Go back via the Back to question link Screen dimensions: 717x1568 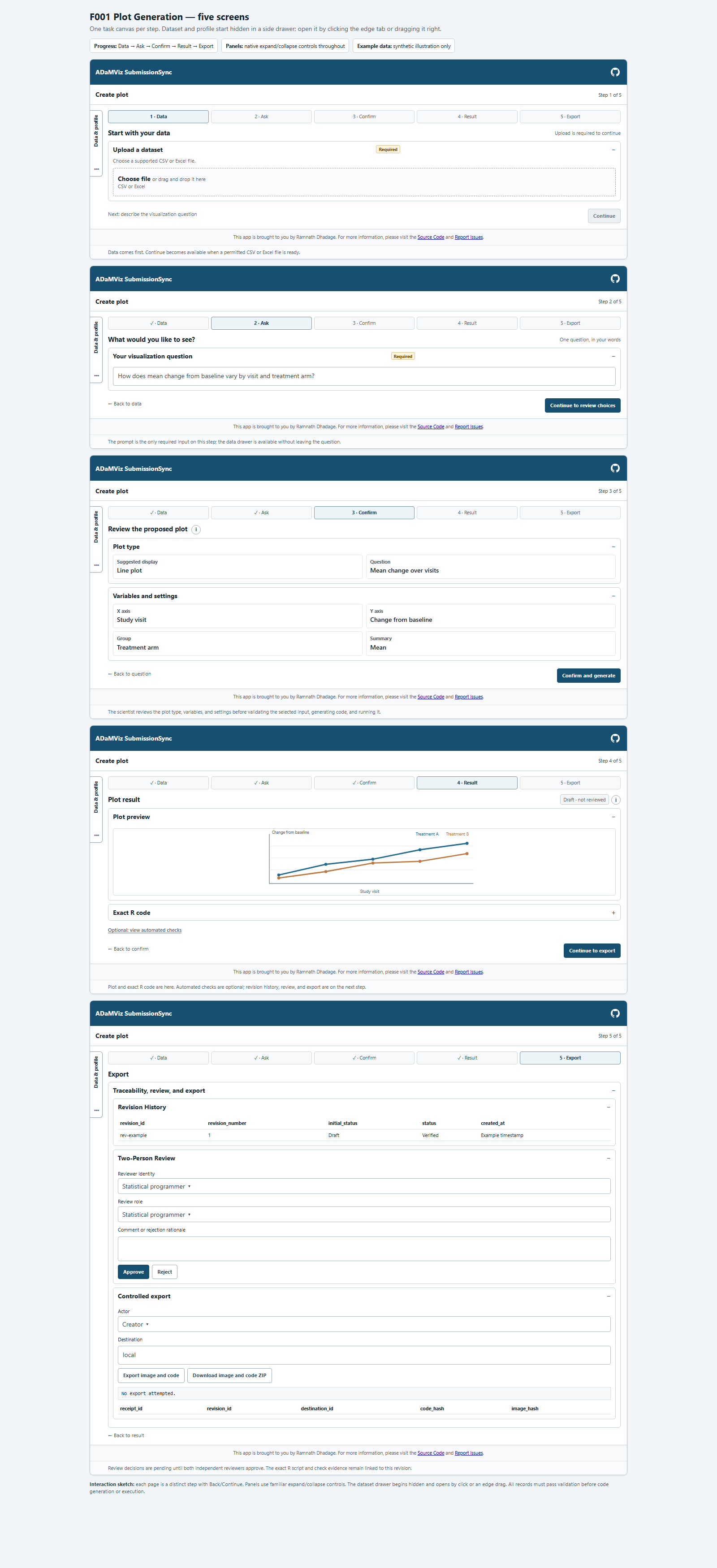130,674
